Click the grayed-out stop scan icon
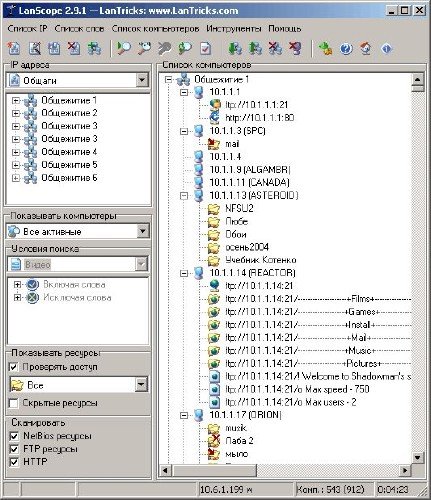 (x=165, y=49)
